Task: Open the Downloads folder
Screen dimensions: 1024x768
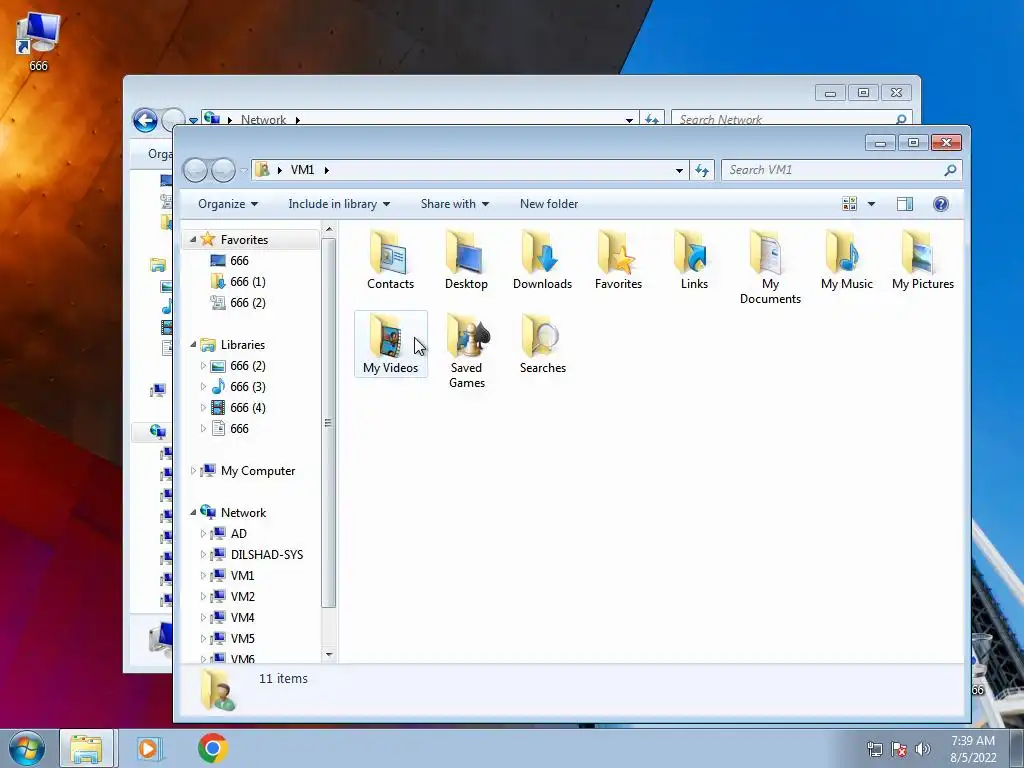Action: 542,261
